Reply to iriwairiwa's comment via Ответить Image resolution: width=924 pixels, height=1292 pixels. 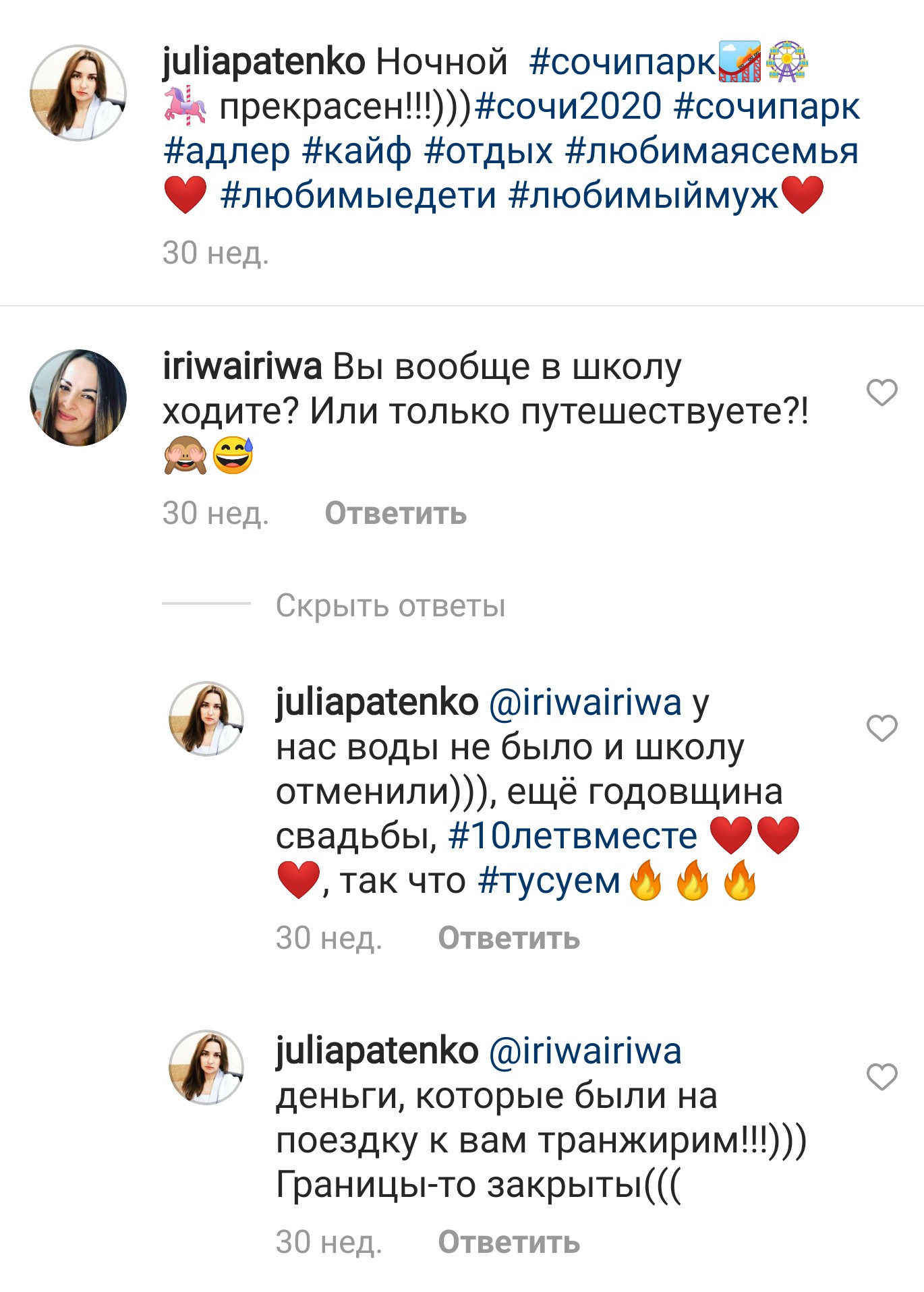click(x=396, y=514)
